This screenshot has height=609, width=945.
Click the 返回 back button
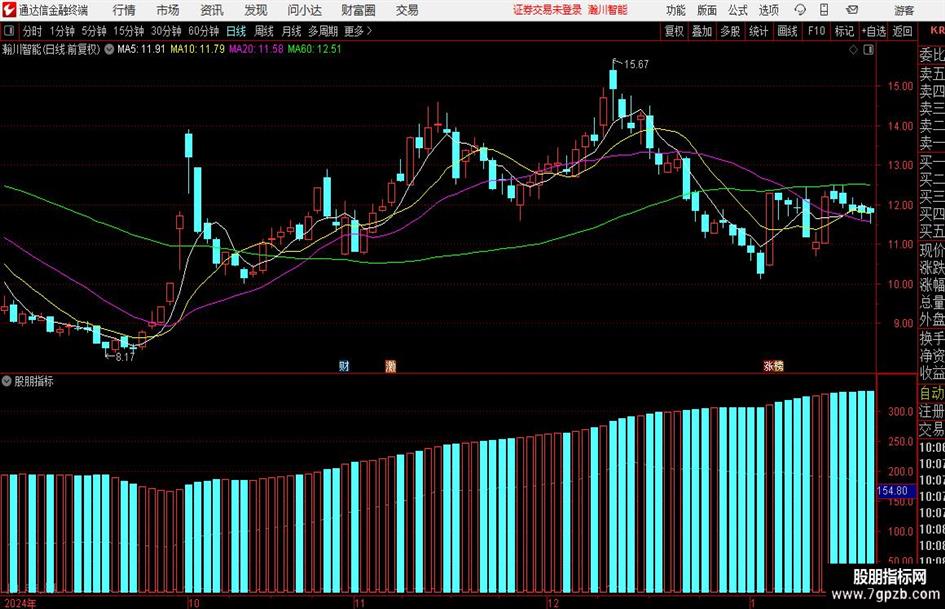point(902,31)
